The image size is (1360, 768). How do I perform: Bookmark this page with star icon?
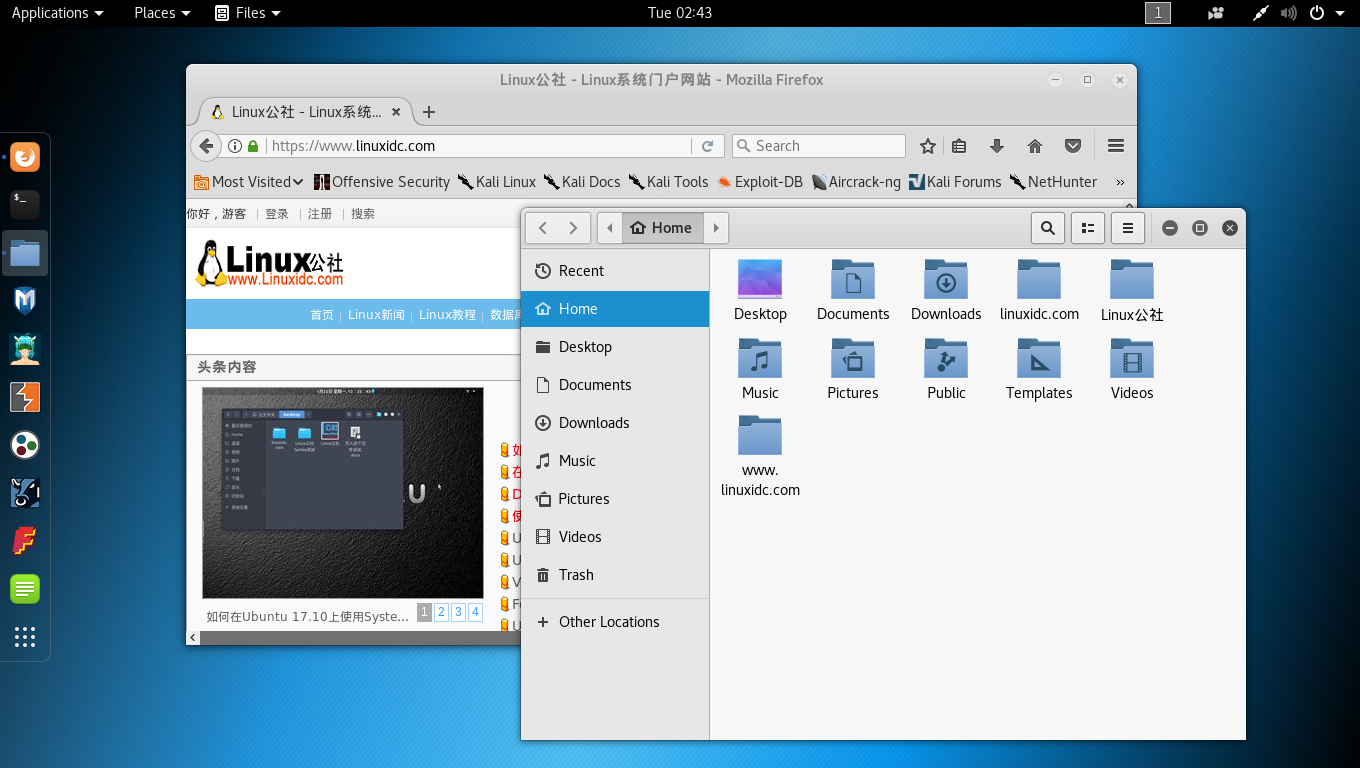pos(928,146)
